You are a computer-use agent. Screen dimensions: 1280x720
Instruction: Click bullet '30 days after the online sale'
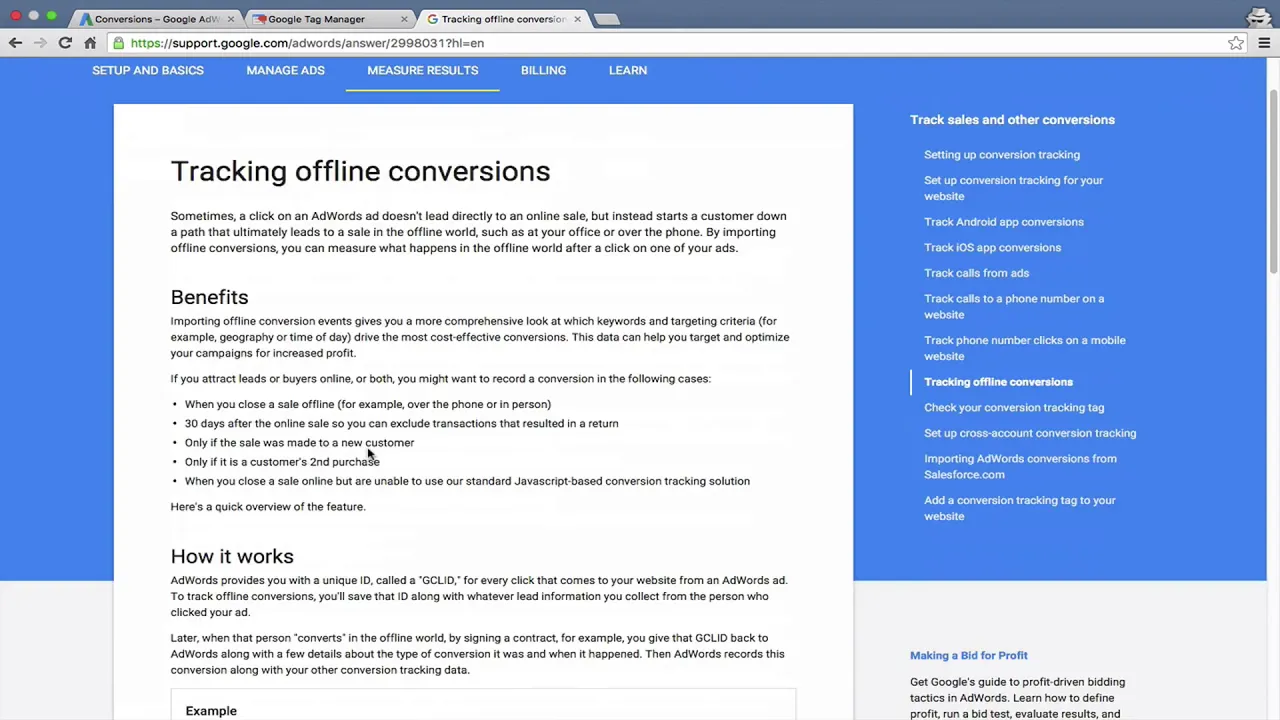pos(401,423)
